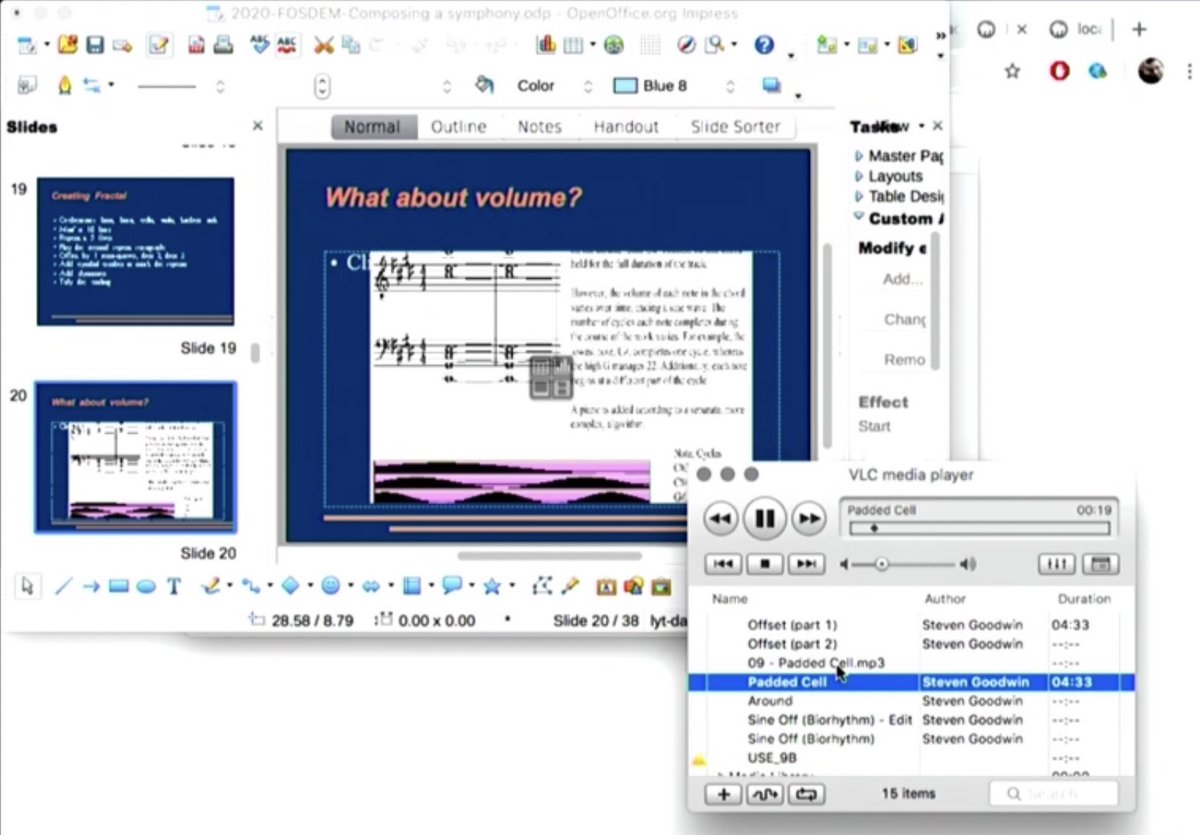
Task: Choose the Rectangle drawing tool
Action: (x=118, y=587)
